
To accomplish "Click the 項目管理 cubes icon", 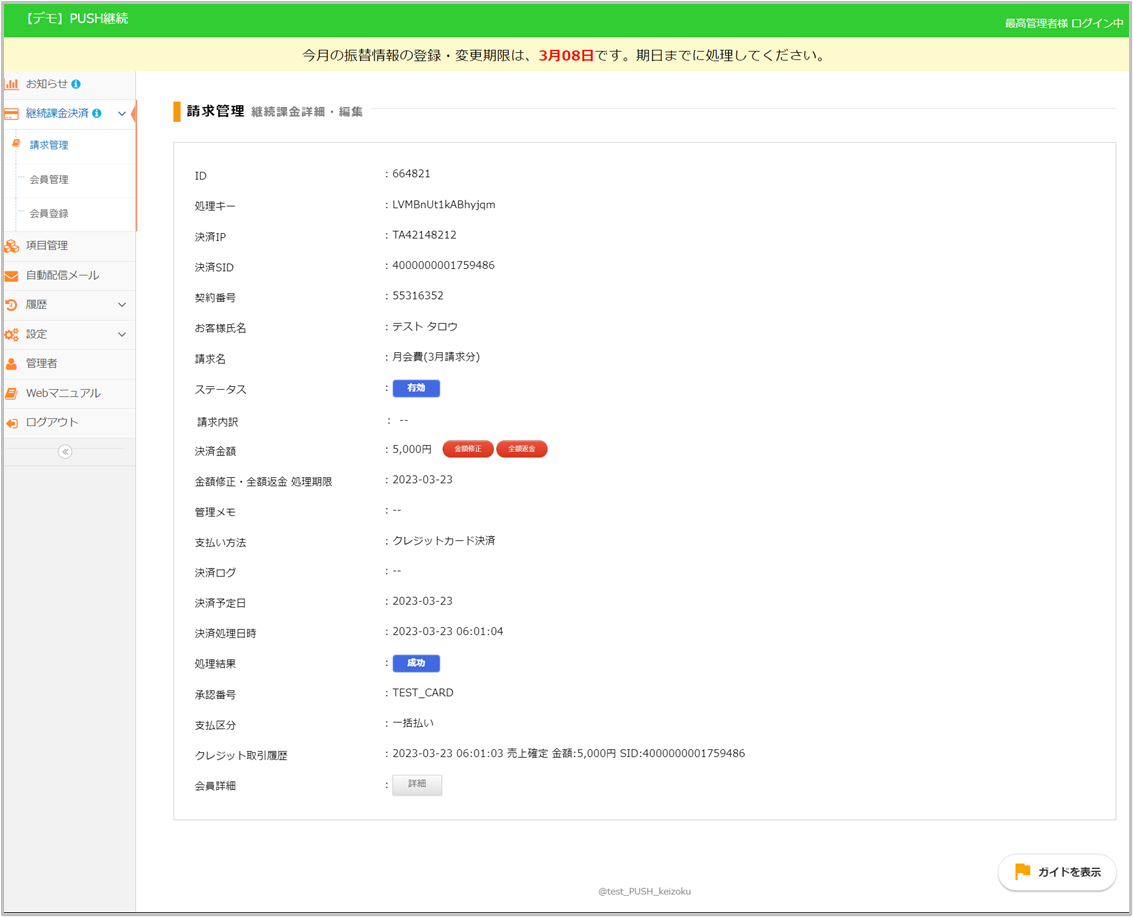I will [x=12, y=246].
